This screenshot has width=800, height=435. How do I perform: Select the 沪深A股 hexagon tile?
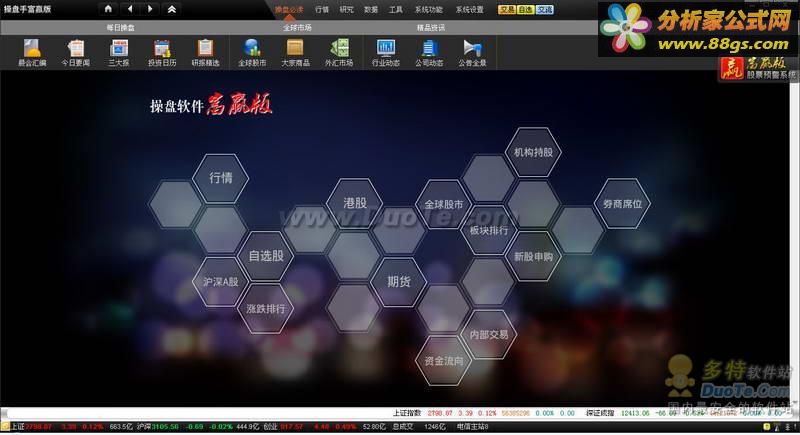coord(220,282)
